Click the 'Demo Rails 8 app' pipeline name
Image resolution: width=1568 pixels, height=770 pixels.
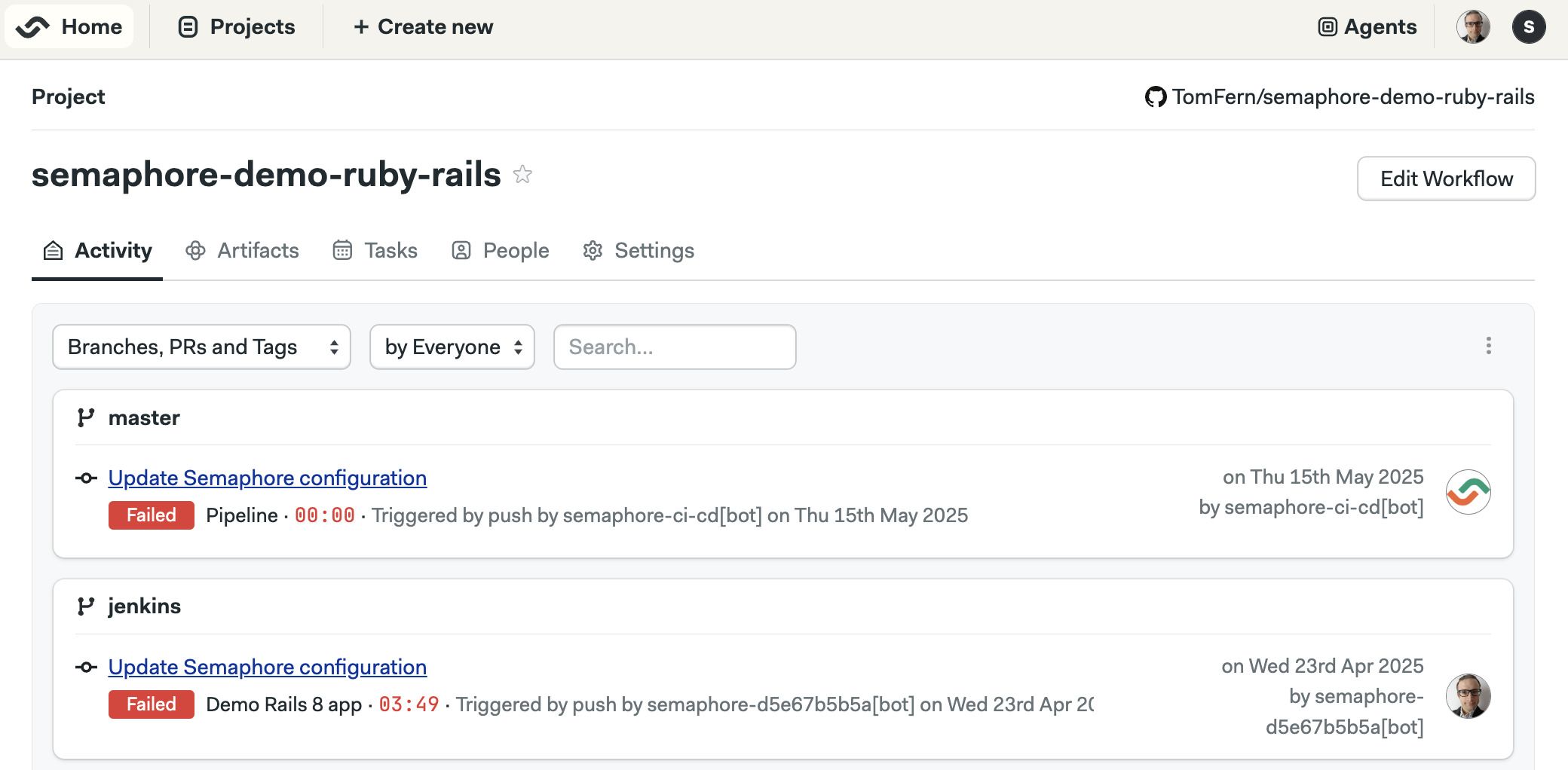284,704
